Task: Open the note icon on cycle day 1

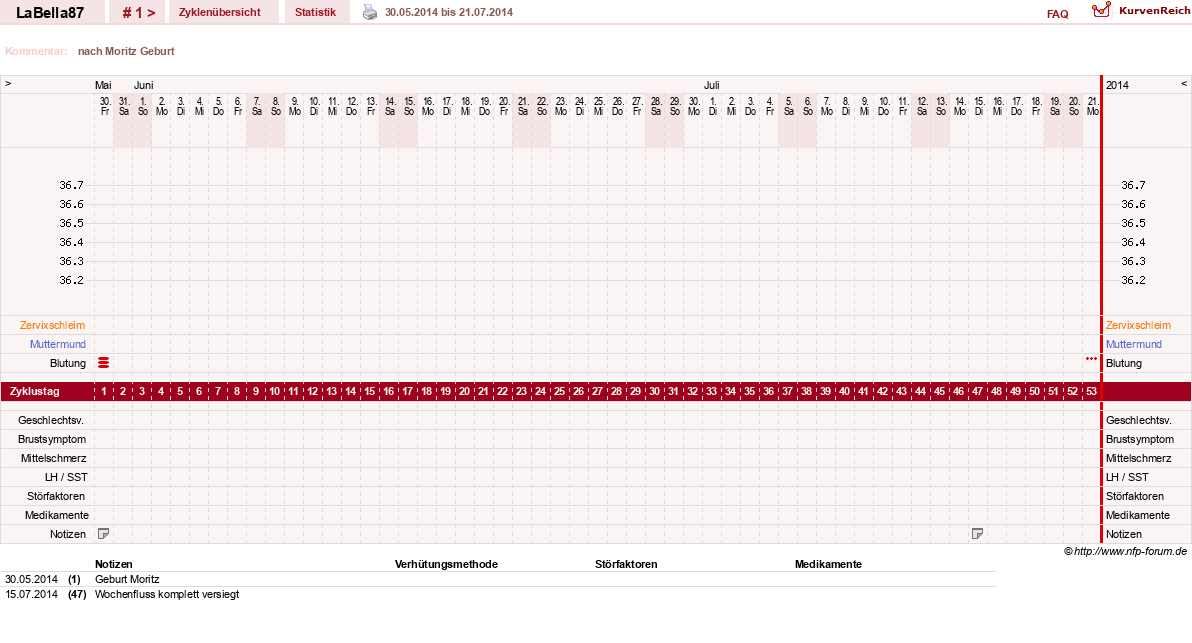Action: pos(103,534)
